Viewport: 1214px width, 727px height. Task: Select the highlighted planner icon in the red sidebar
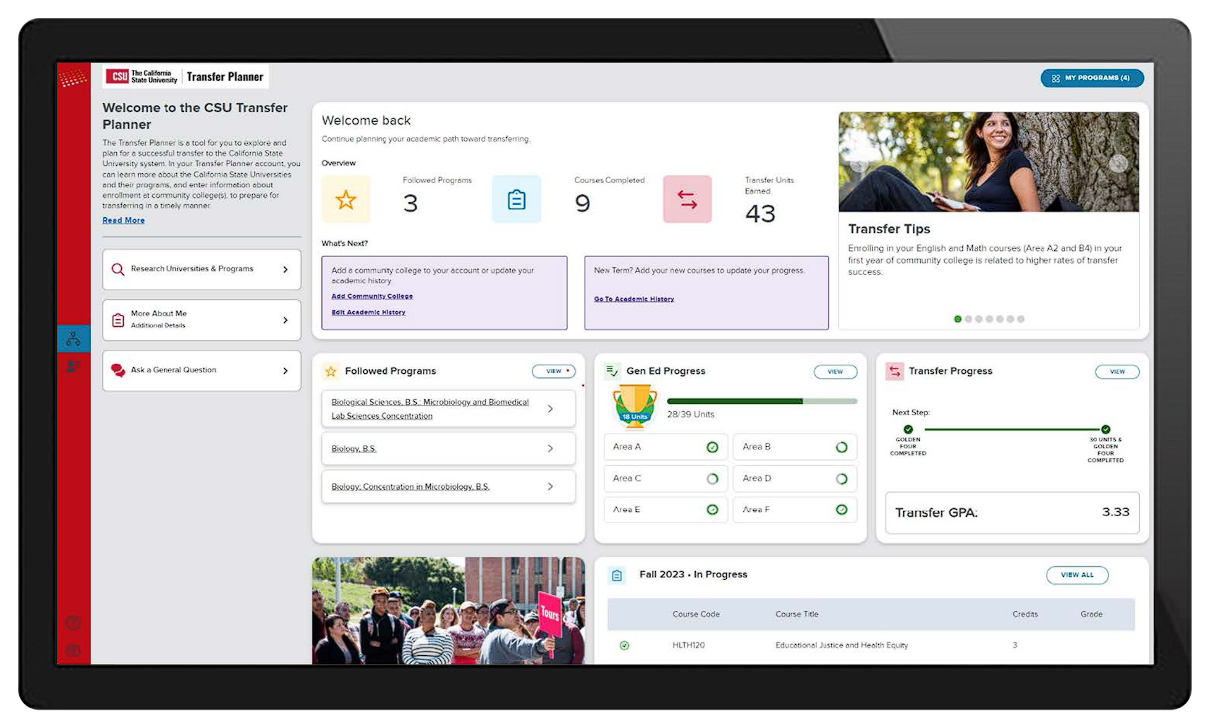point(72,338)
